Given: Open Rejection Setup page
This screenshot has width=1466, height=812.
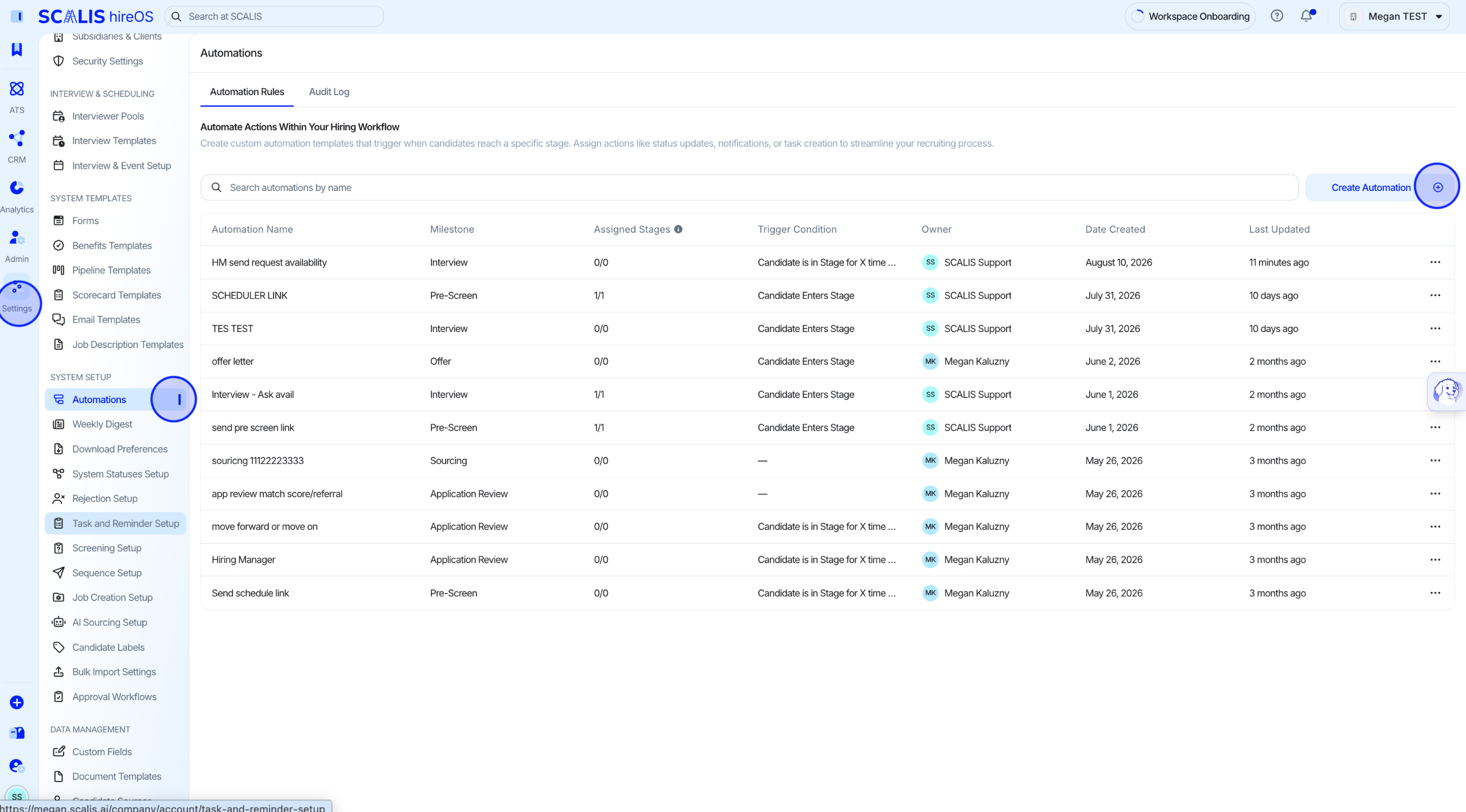Looking at the screenshot, I should coord(105,498).
